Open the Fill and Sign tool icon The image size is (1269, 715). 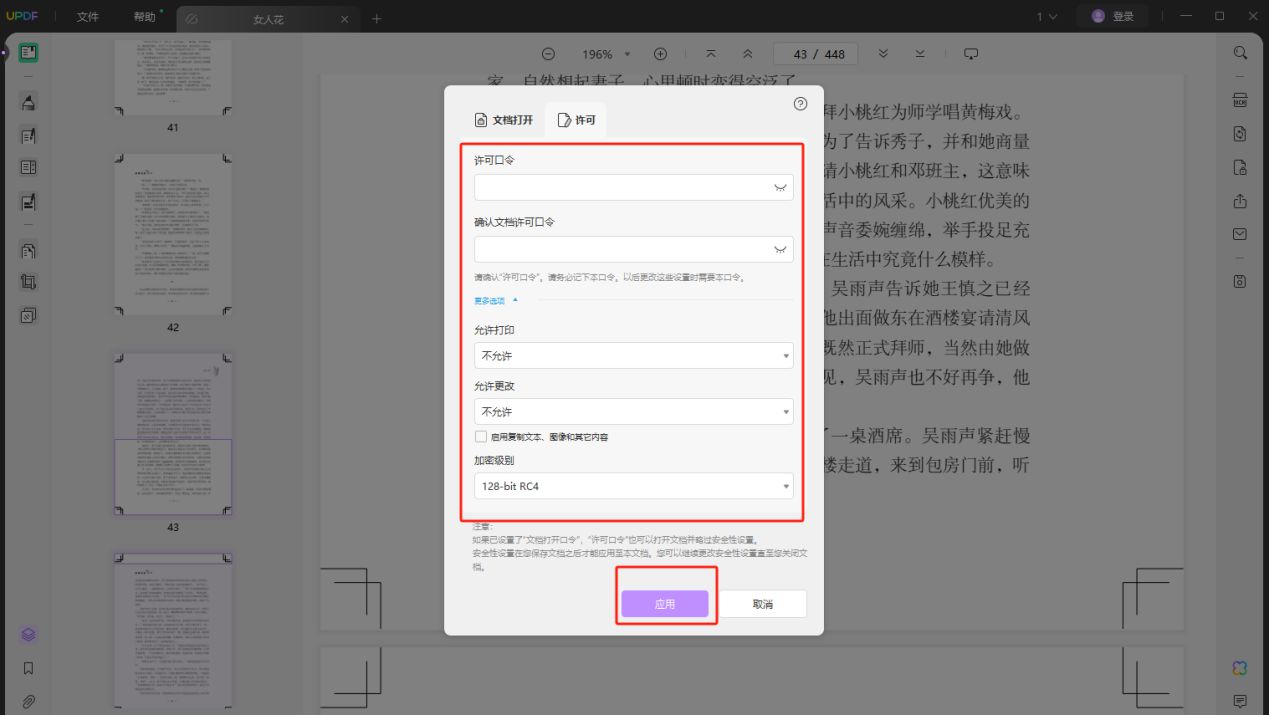tap(28, 202)
